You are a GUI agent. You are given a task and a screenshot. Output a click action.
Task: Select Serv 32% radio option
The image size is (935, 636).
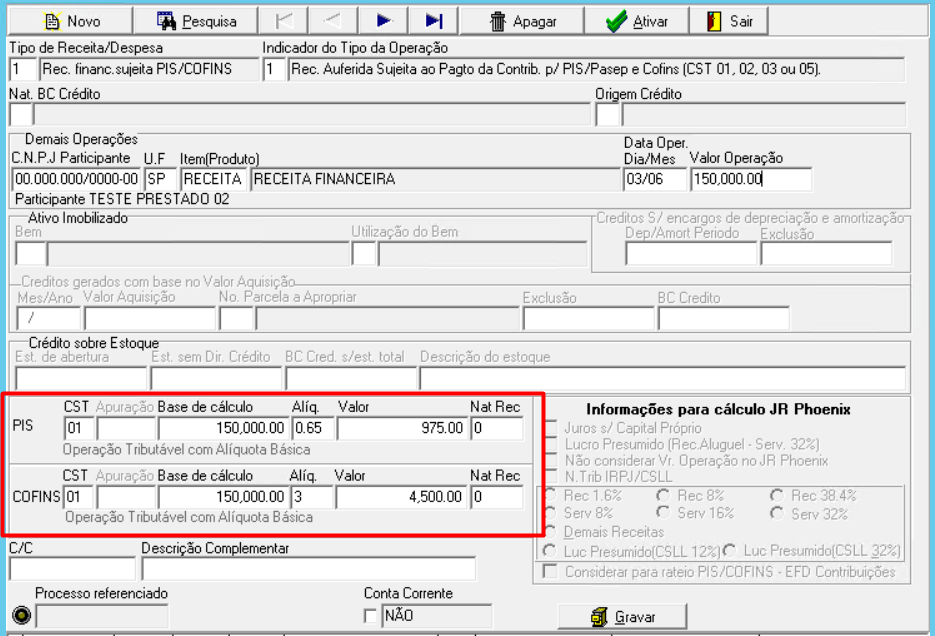tap(776, 513)
